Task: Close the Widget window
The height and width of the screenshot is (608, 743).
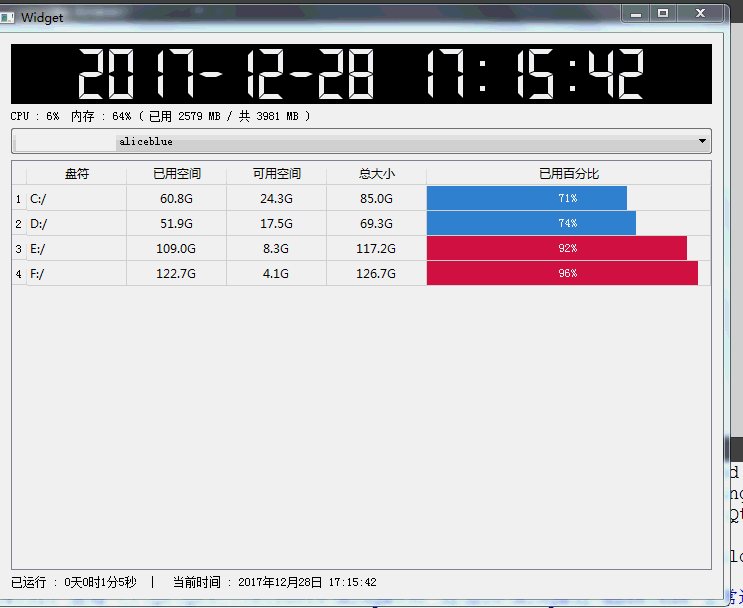Action: pyautogui.click(x=700, y=14)
